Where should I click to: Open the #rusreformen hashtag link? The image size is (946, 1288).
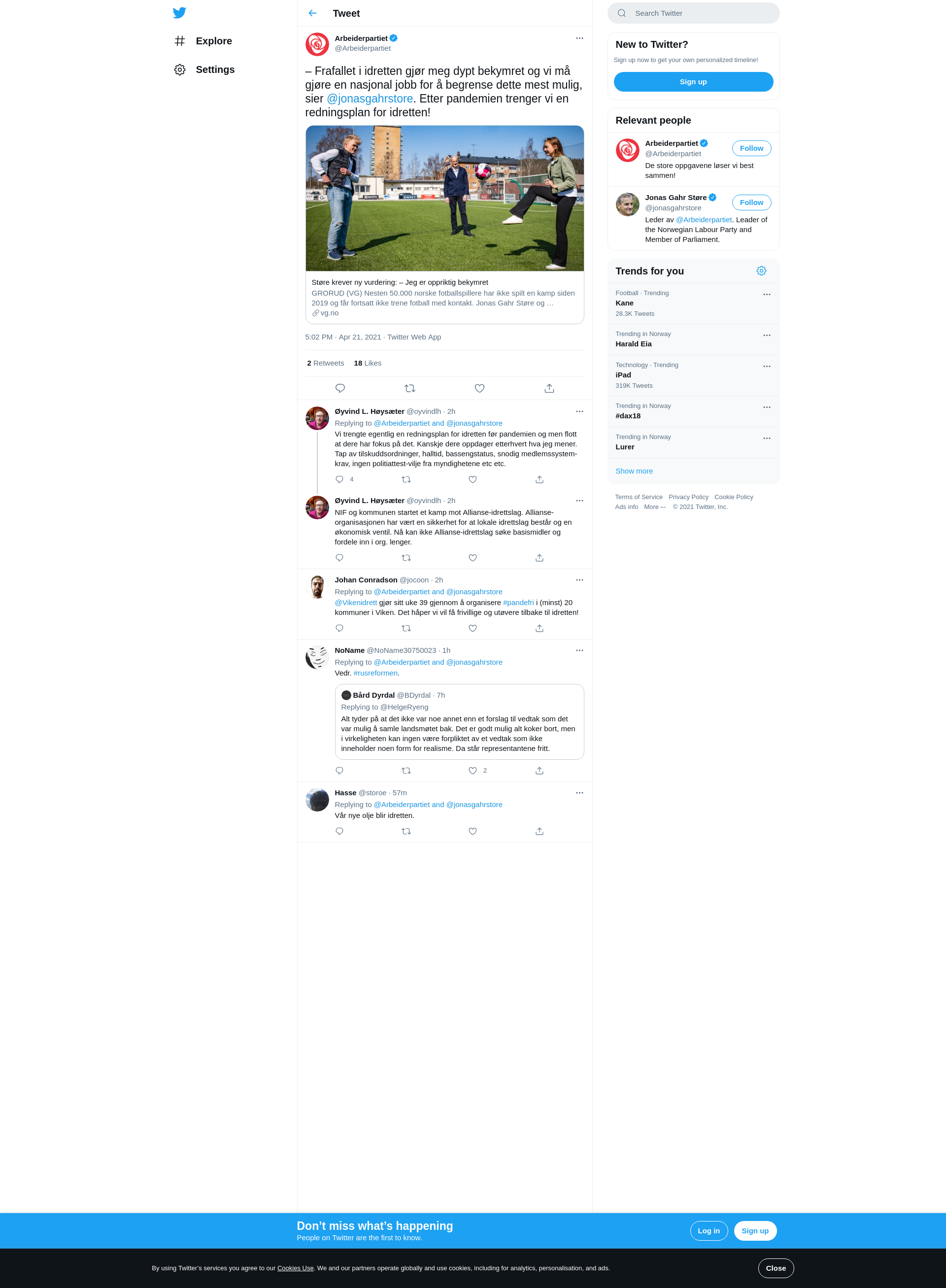coord(375,673)
